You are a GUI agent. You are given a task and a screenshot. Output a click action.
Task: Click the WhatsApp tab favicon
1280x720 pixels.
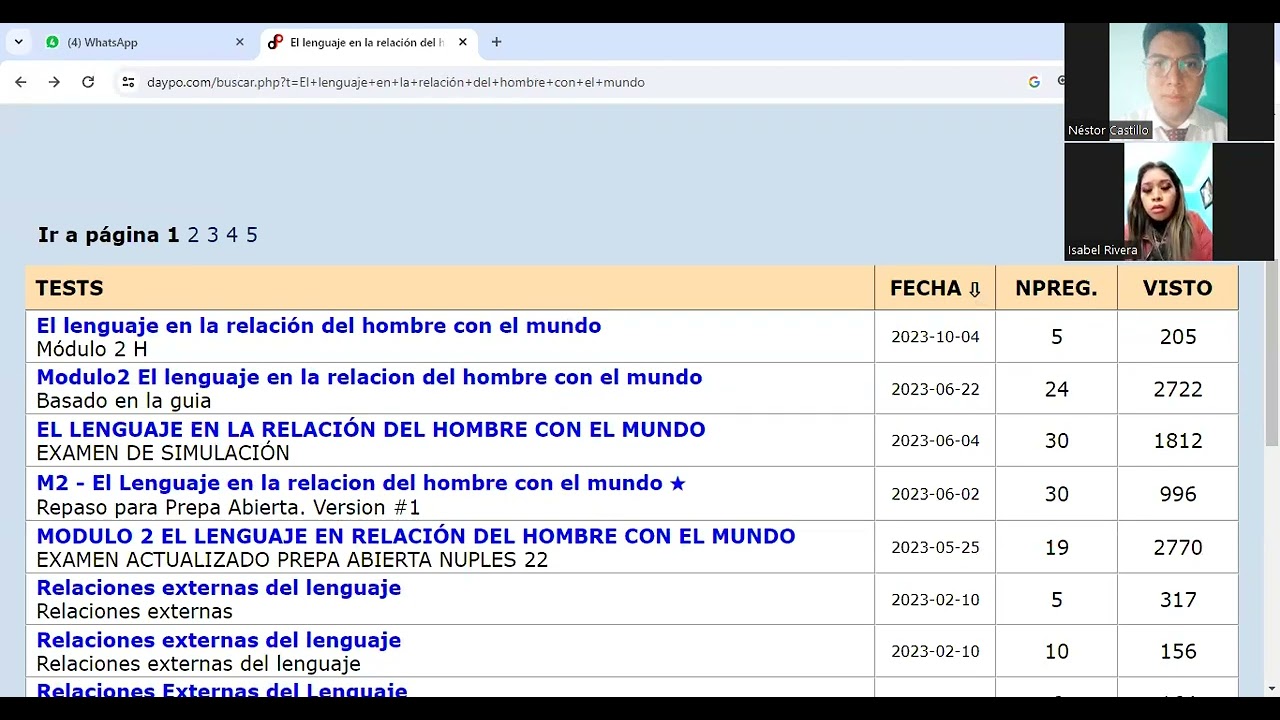point(52,42)
